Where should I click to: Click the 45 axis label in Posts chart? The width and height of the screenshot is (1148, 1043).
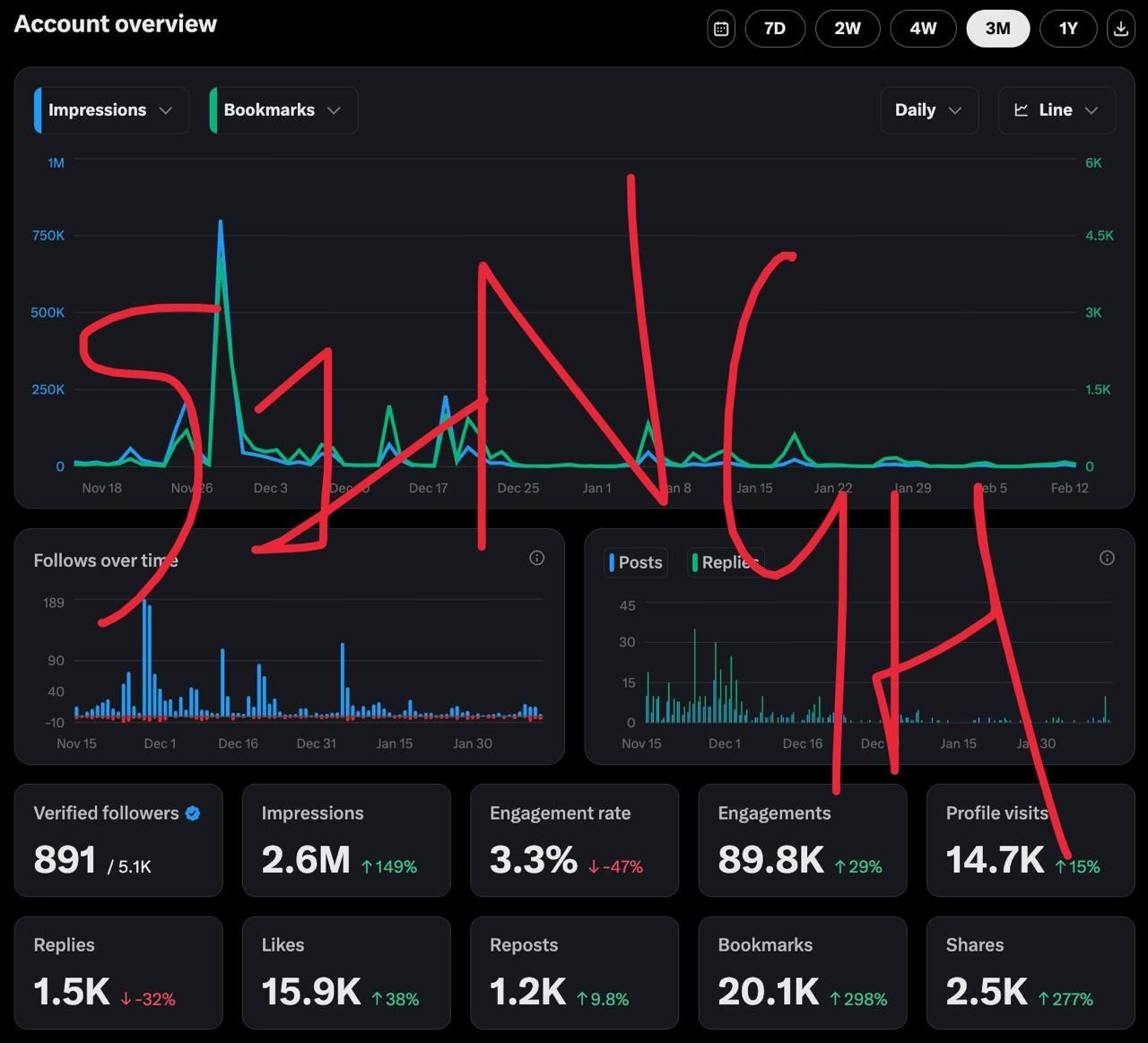628,606
